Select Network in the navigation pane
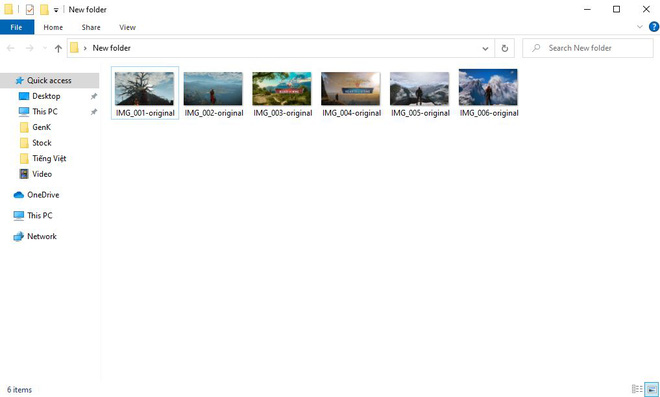 [x=42, y=236]
